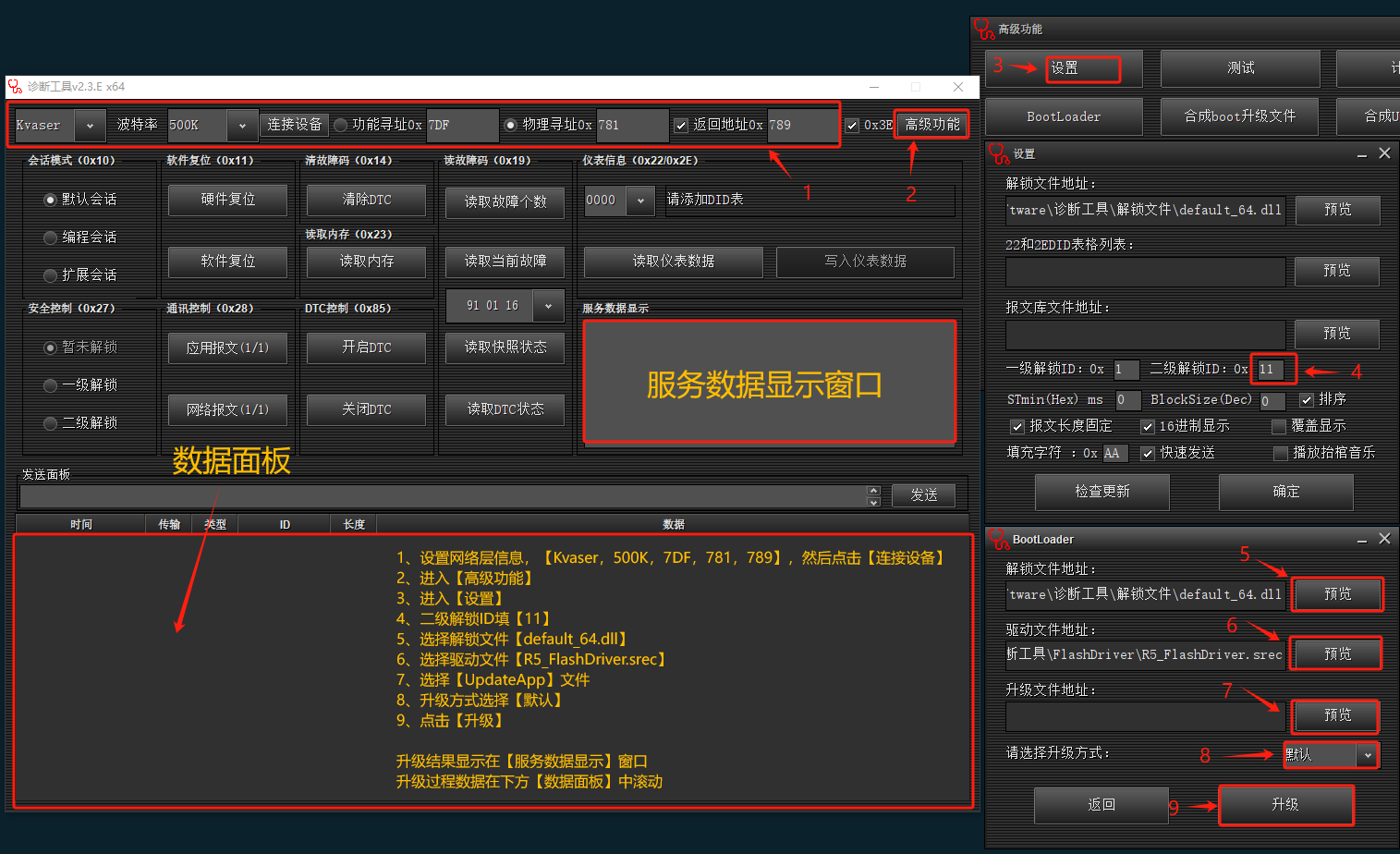Click the up arrow in send panel stepper
The width and height of the screenshot is (1400, 854).
[873, 490]
